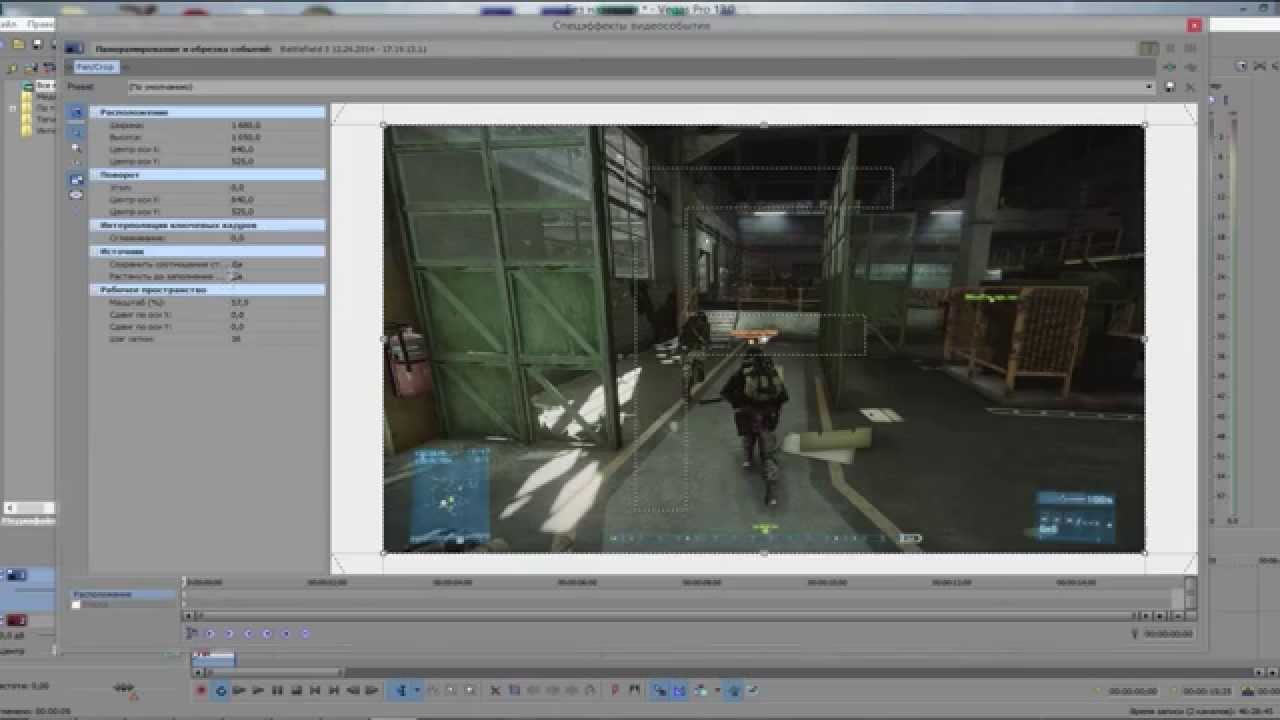The image size is (1280, 720).
Task: Toggle the Lock Aspect Ratio tool
Action: (x=76, y=179)
